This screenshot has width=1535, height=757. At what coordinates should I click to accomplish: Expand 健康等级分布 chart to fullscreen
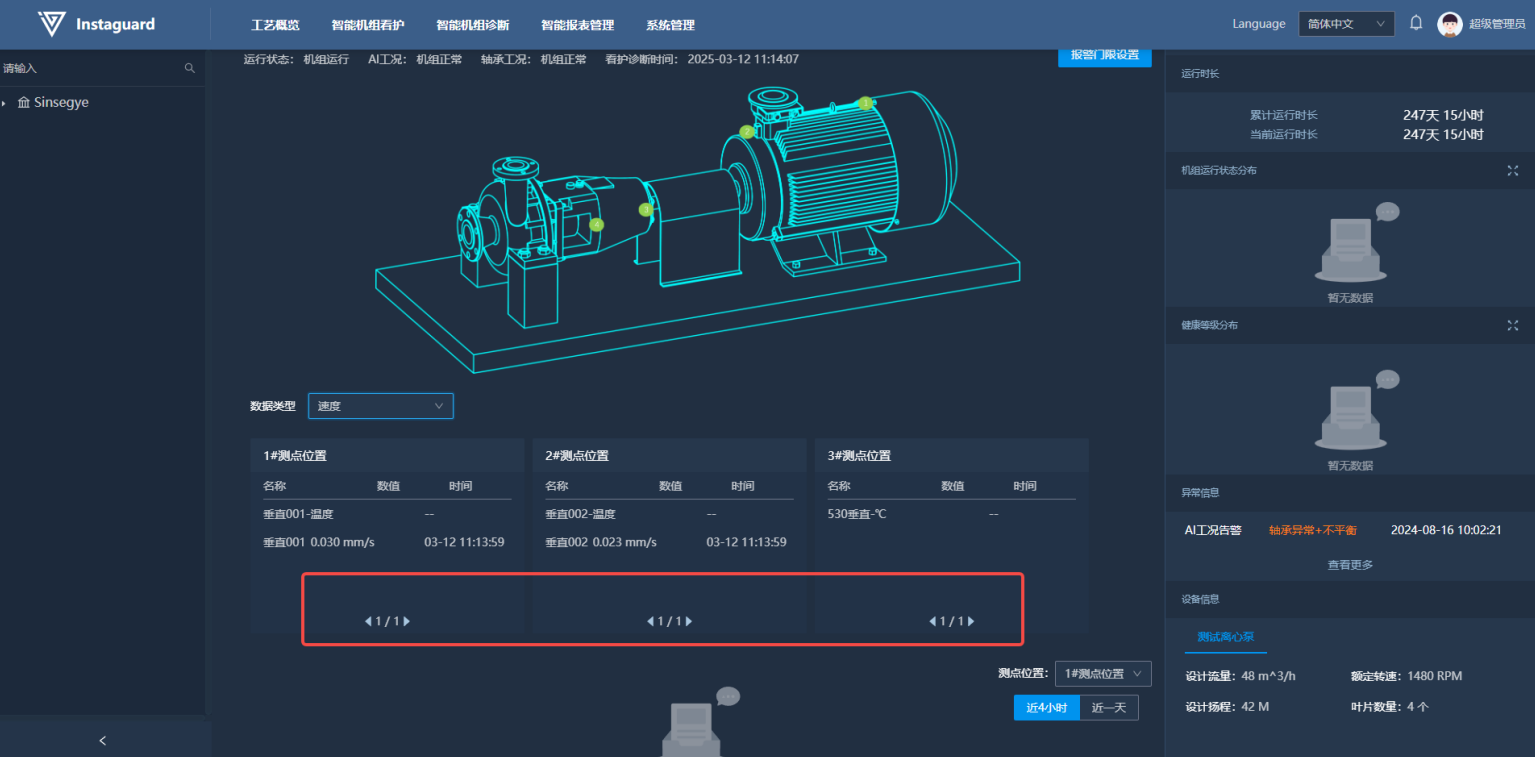tap(1512, 325)
